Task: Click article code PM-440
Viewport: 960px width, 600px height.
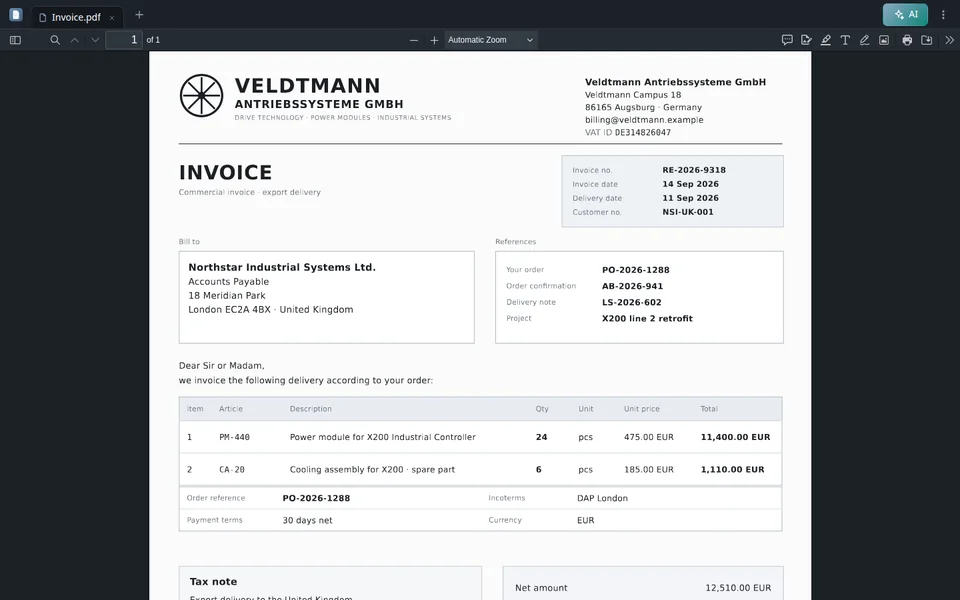Action: (x=234, y=437)
